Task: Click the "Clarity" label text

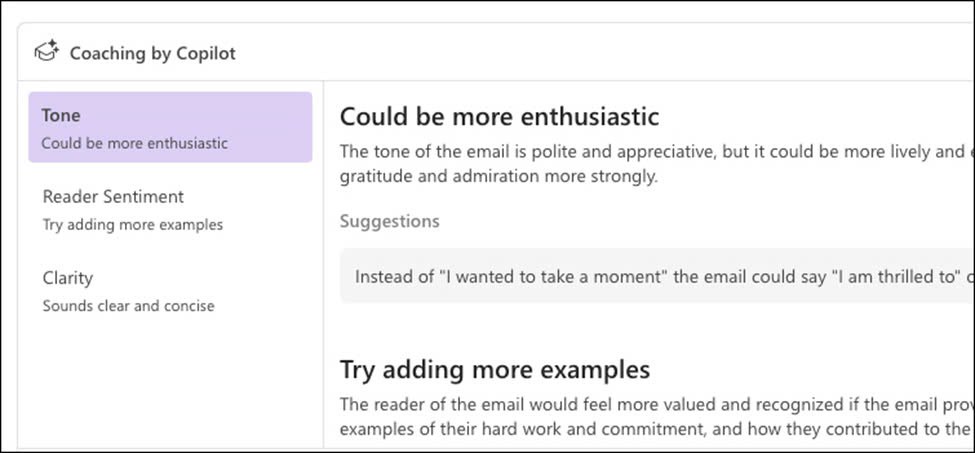Action: click(x=68, y=278)
